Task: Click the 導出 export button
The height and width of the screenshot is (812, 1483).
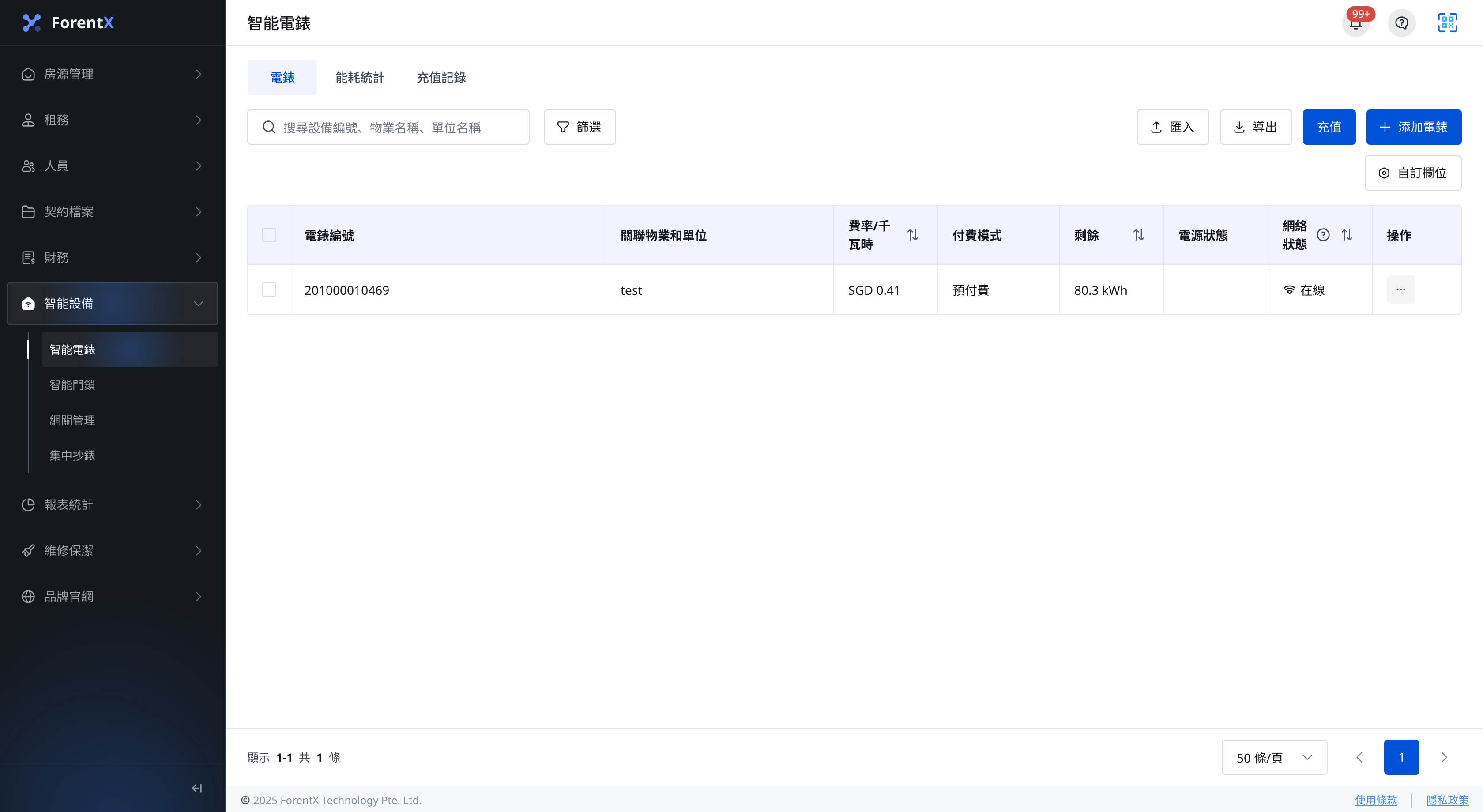Action: (1256, 127)
